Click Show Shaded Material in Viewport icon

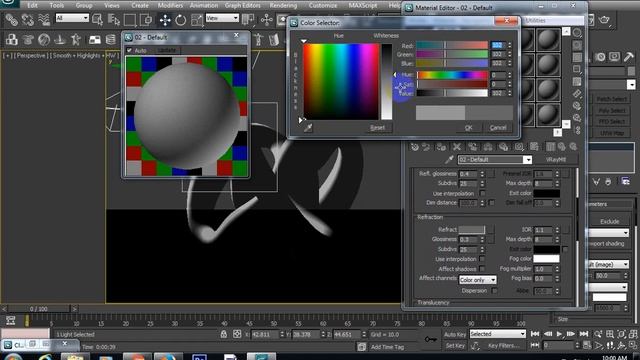[534, 147]
